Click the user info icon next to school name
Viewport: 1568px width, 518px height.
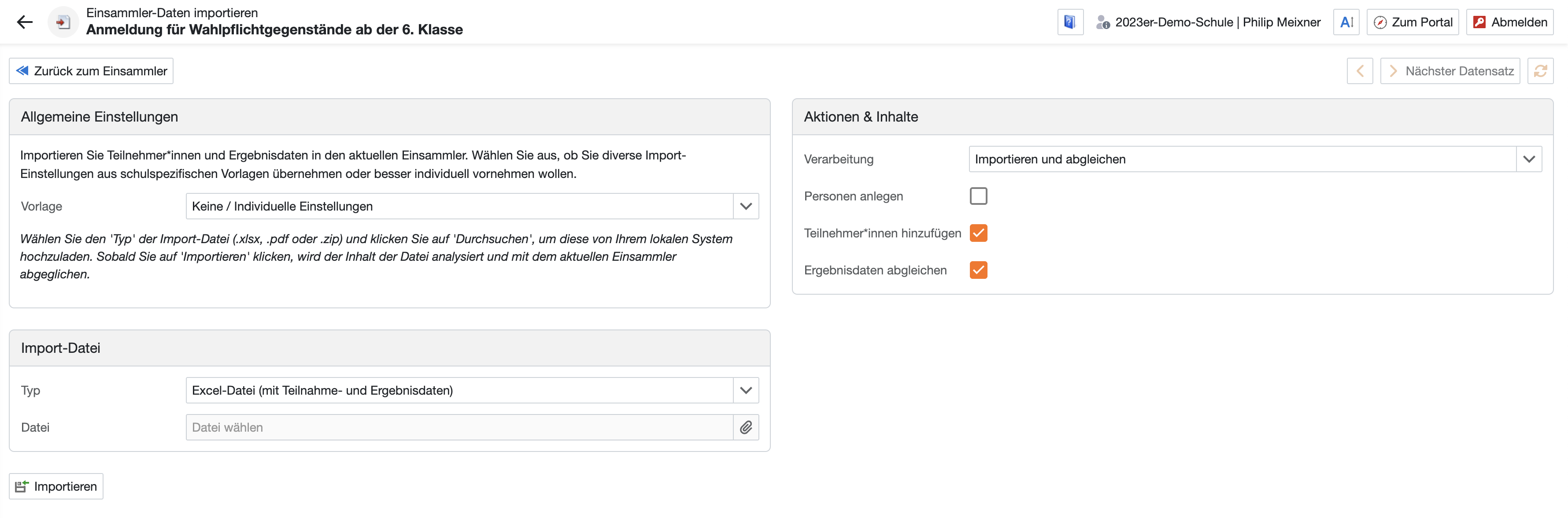pos(1102,22)
